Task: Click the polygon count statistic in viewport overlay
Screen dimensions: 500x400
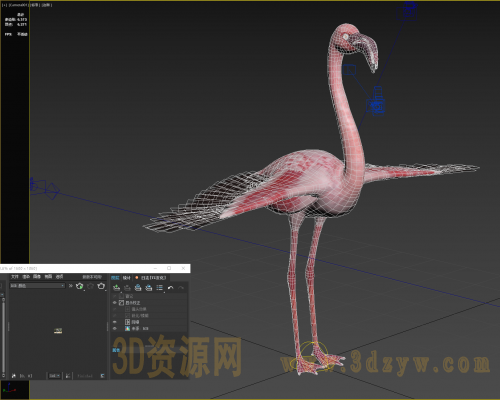Action: 16,19
